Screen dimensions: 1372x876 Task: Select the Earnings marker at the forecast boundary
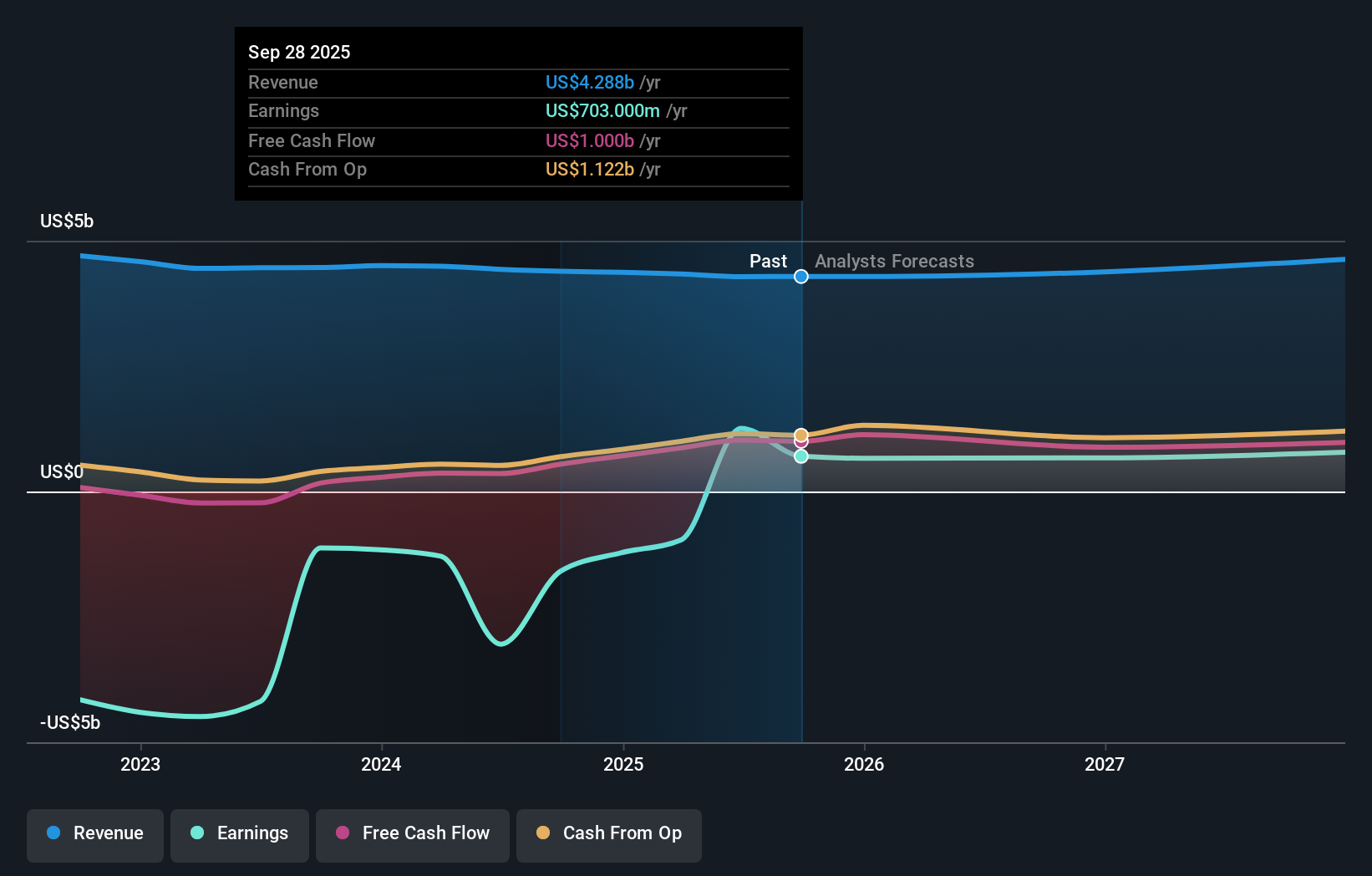pyautogui.click(x=800, y=456)
